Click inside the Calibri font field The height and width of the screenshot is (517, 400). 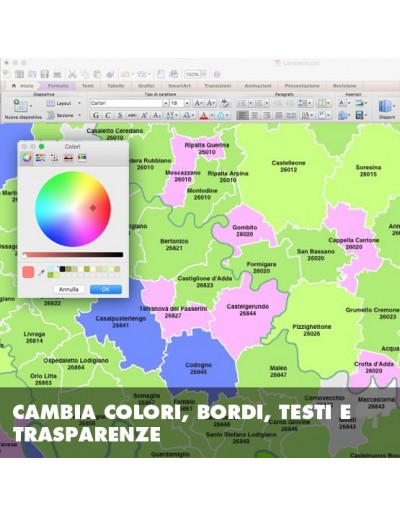(126, 103)
